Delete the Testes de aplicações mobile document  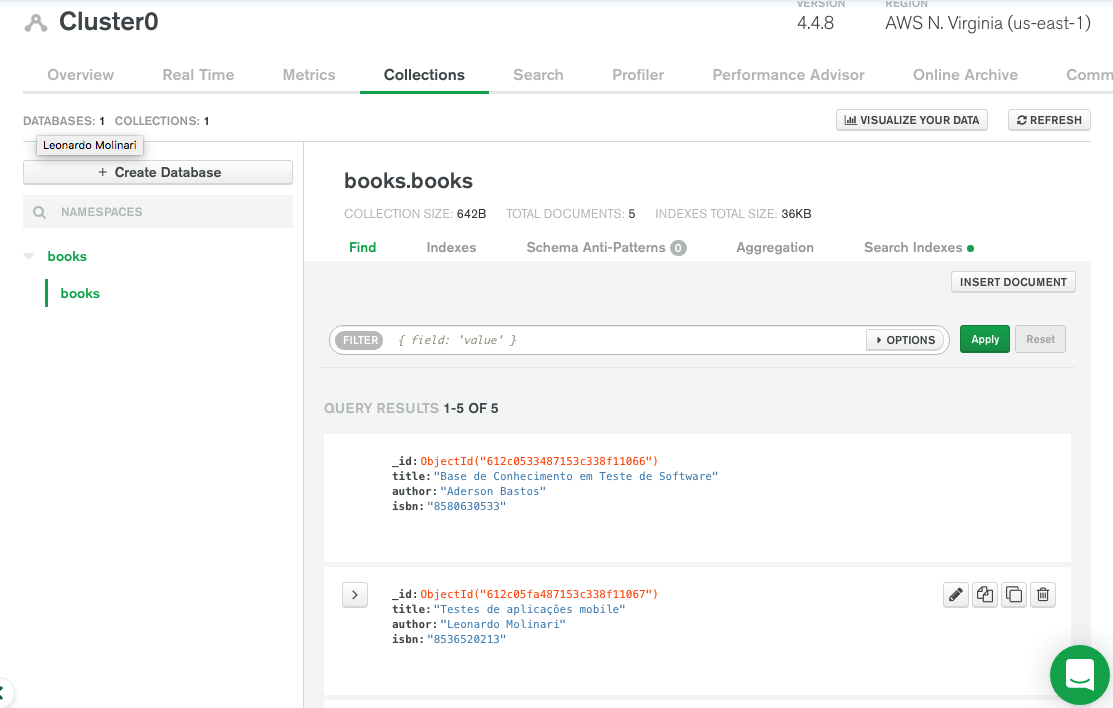(x=1043, y=594)
